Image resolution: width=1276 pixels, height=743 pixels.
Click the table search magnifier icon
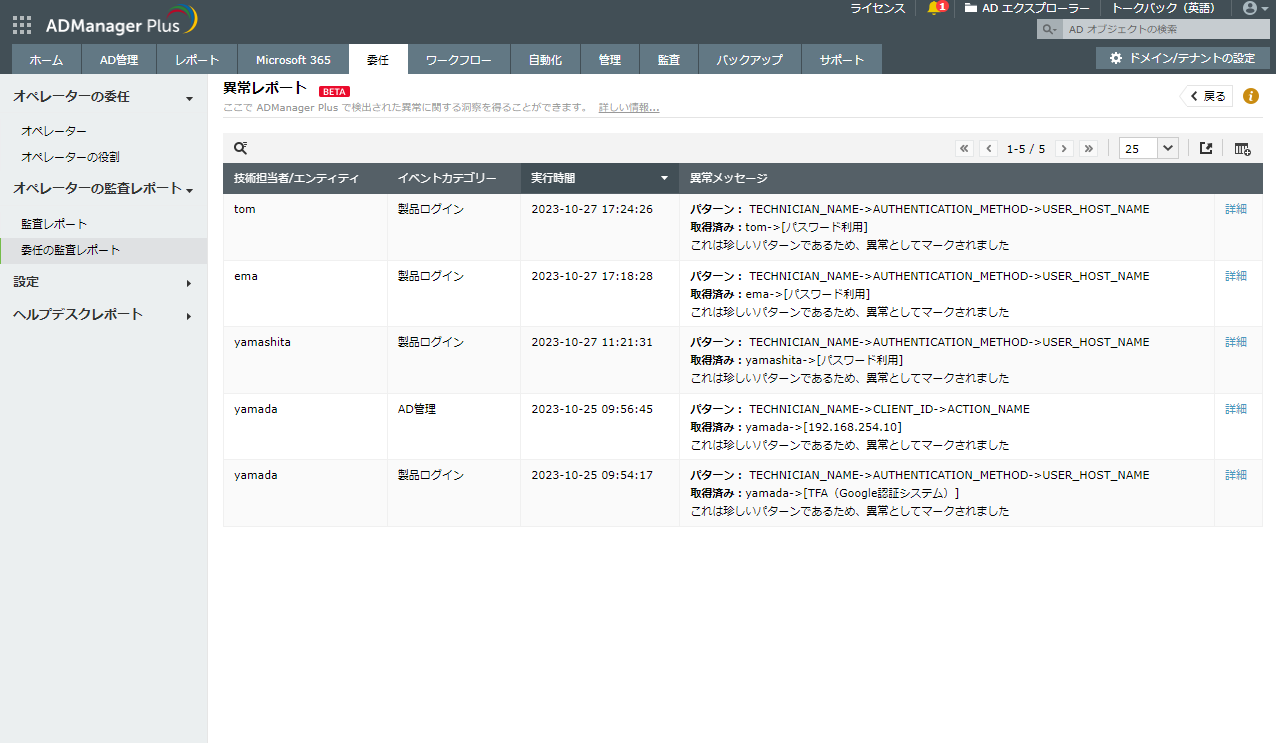point(240,148)
